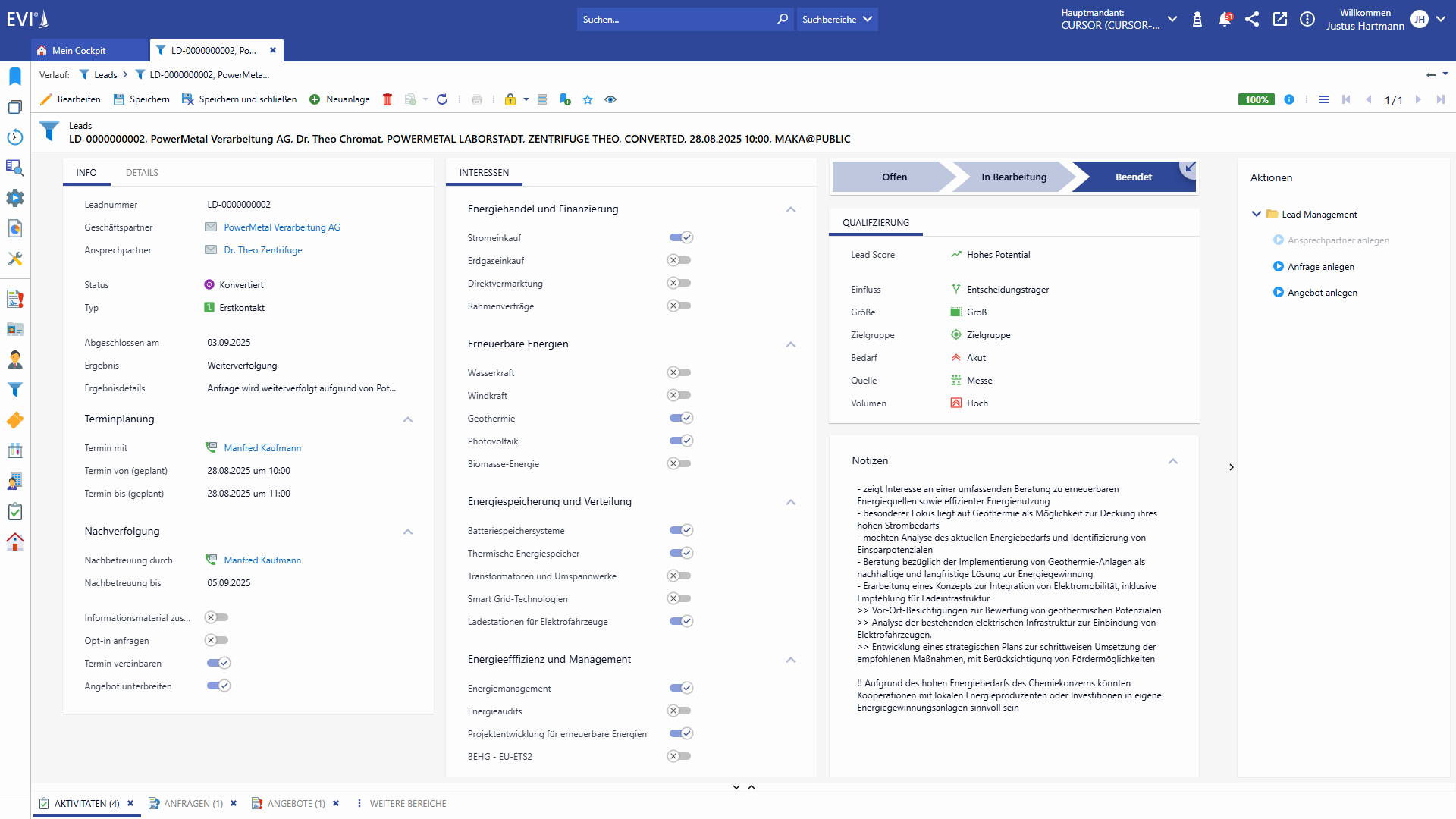The width and height of the screenshot is (1456, 819).
Task: Turn on the Smart Grid-Technologien switch
Action: 679,598
